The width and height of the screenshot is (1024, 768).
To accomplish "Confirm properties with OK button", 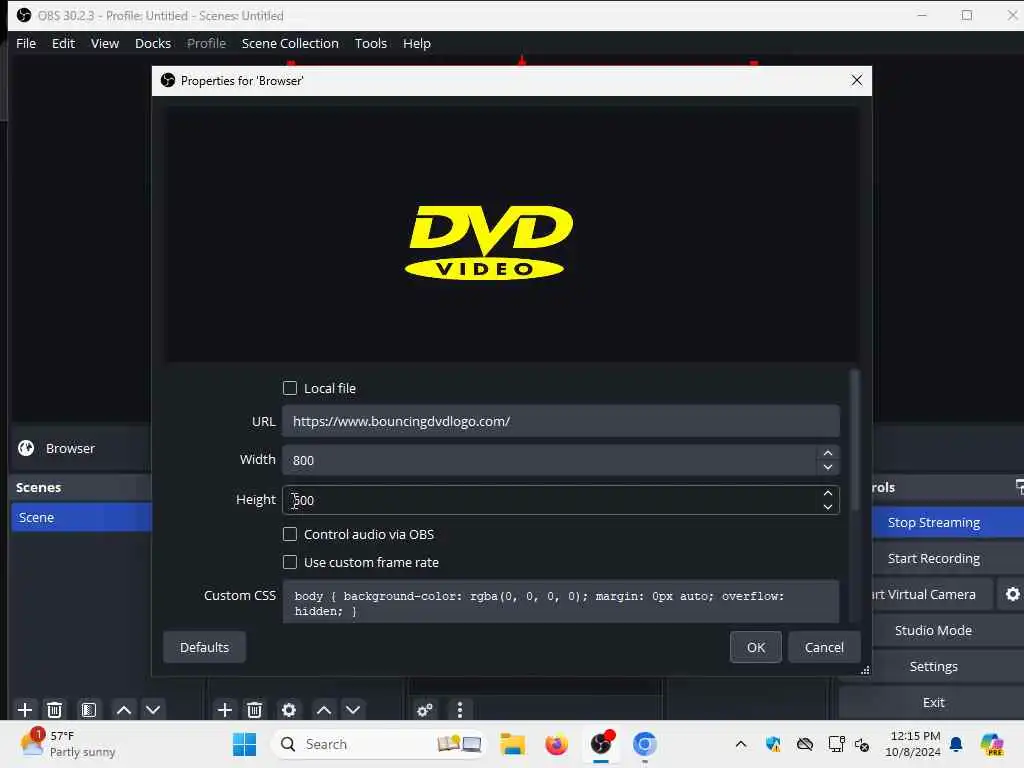I will click(x=756, y=647).
